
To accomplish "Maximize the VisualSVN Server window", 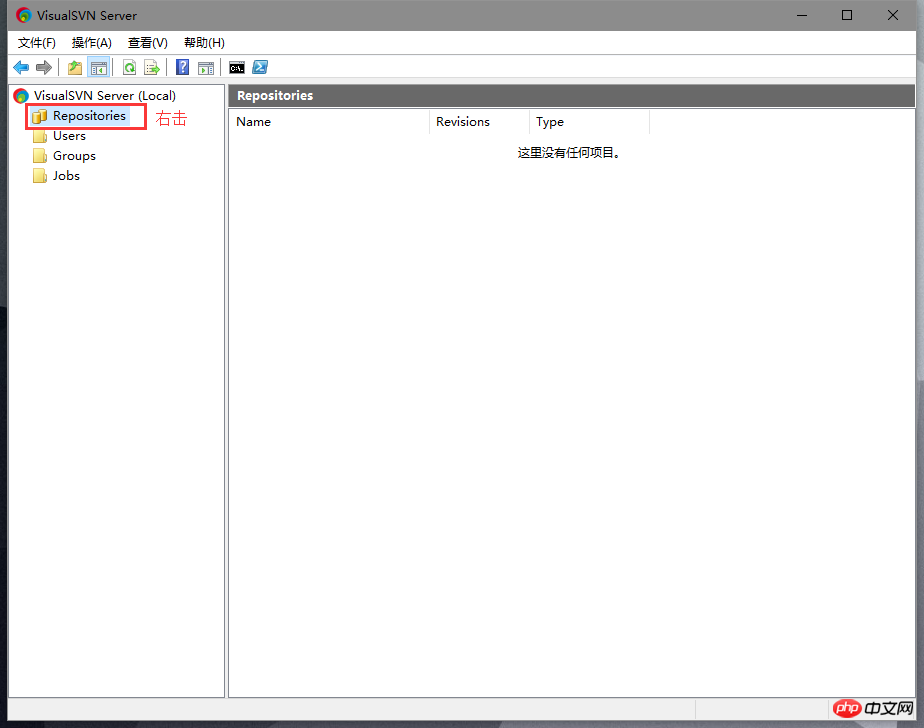I will (x=847, y=15).
